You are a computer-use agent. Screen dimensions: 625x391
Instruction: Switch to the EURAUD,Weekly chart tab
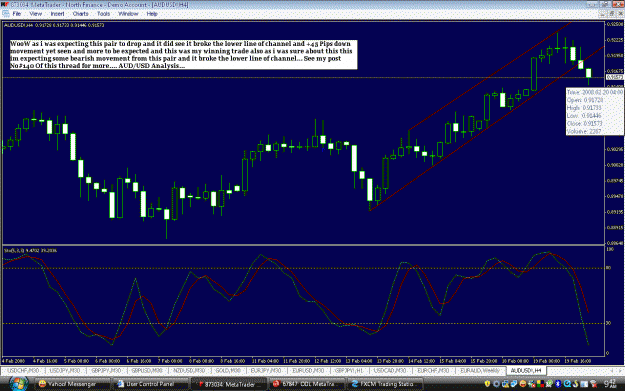[480, 371]
